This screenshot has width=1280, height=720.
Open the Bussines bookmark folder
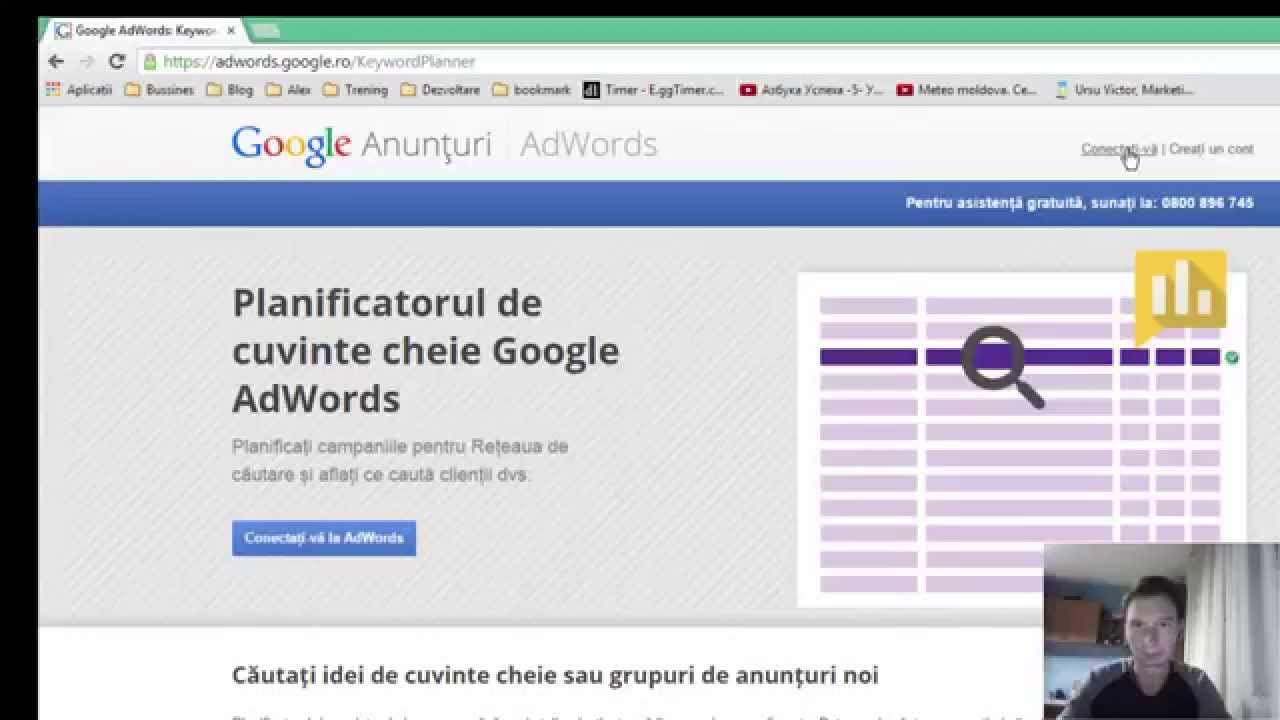click(x=160, y=90)
